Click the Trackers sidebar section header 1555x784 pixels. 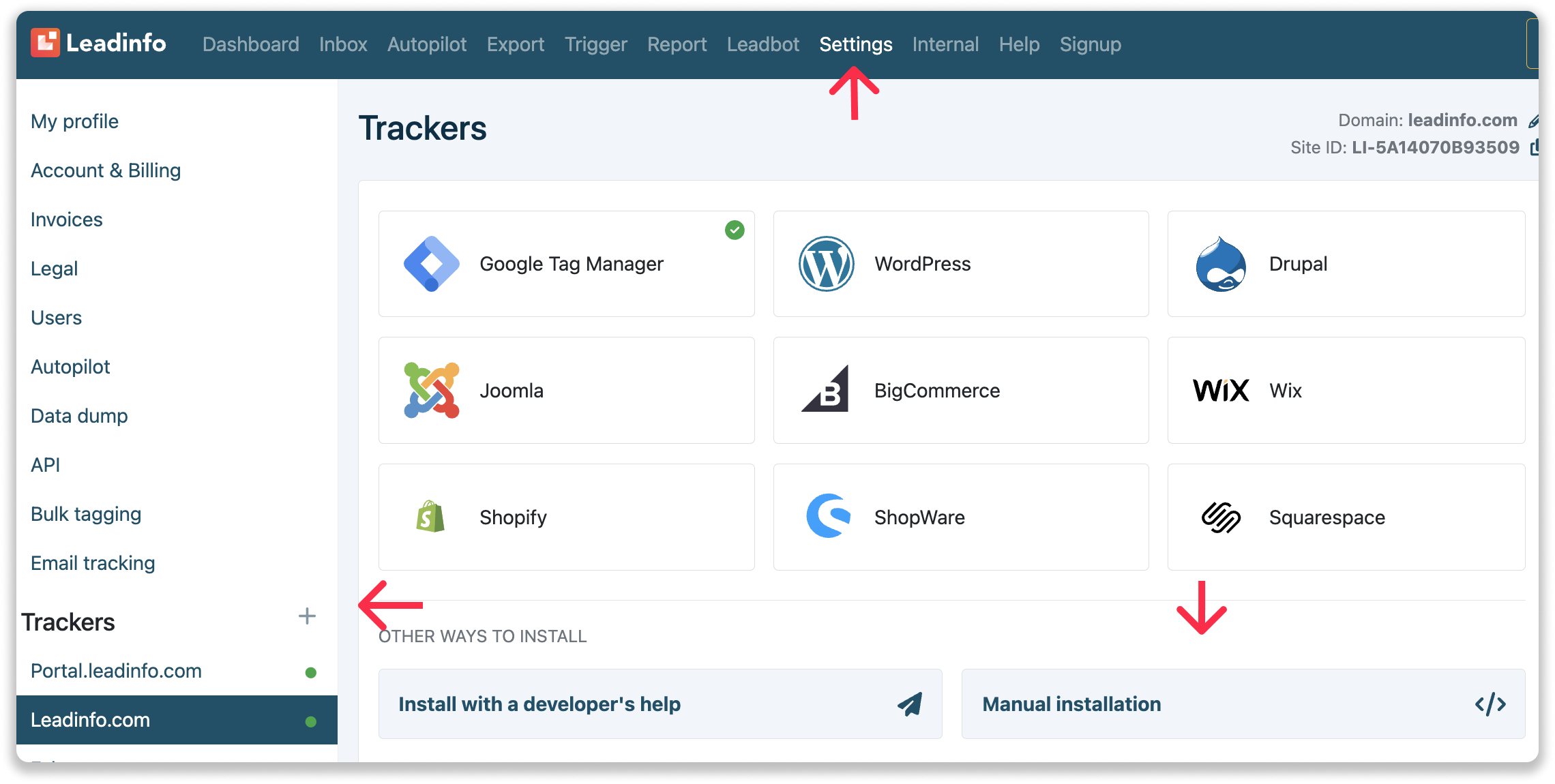tap(68, 622)
